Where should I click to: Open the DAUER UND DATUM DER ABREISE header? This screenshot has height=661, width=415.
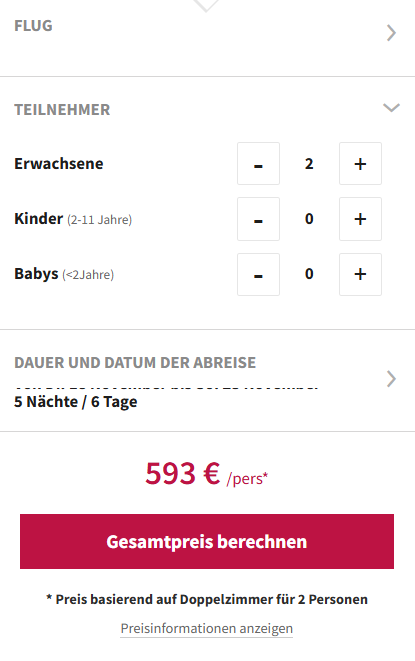[x=135, y=363]
